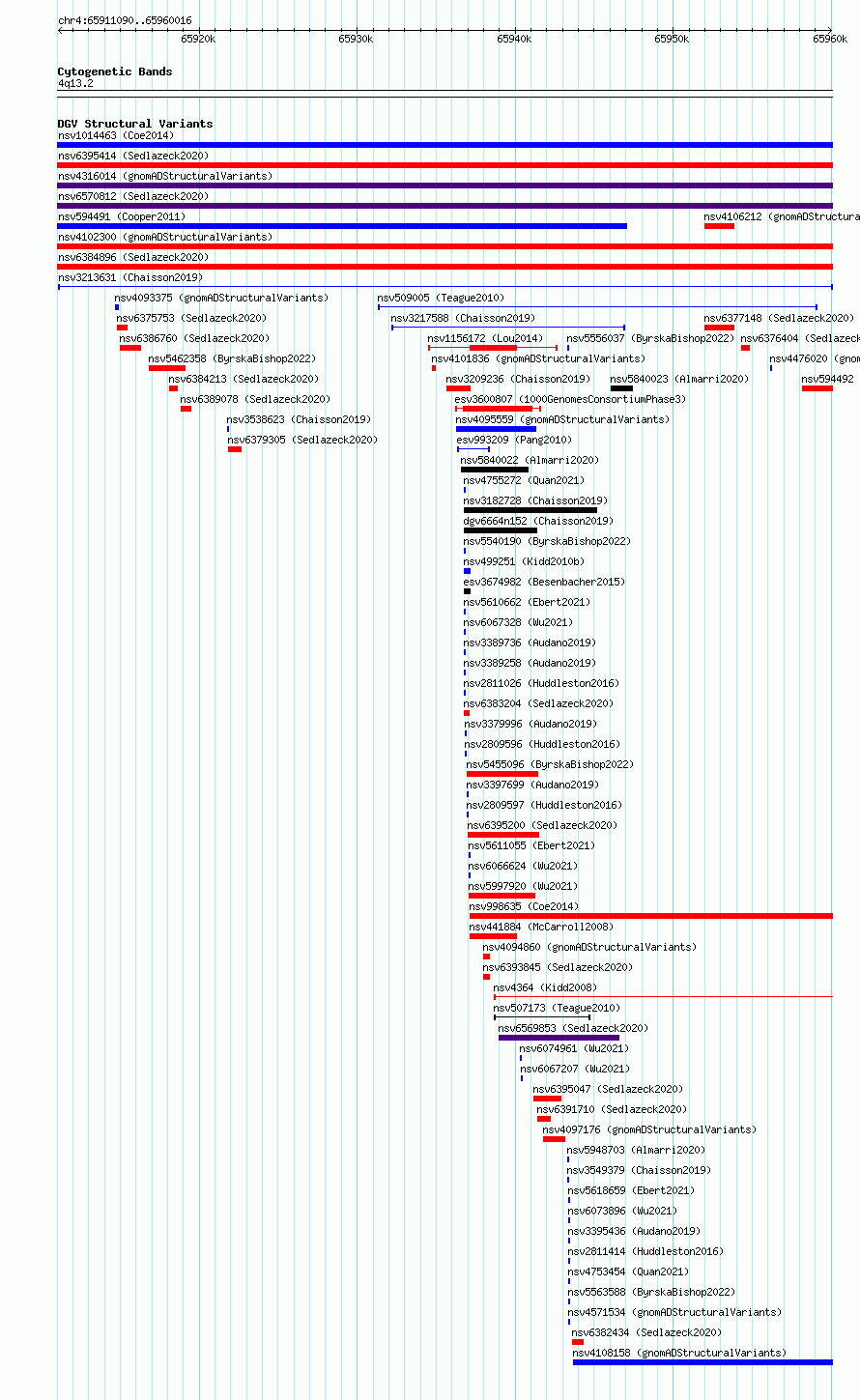Click nsv6074961 (Wu2021) label
The width and height of the screenshot is (860, 1400).
tap(574, 1048)
